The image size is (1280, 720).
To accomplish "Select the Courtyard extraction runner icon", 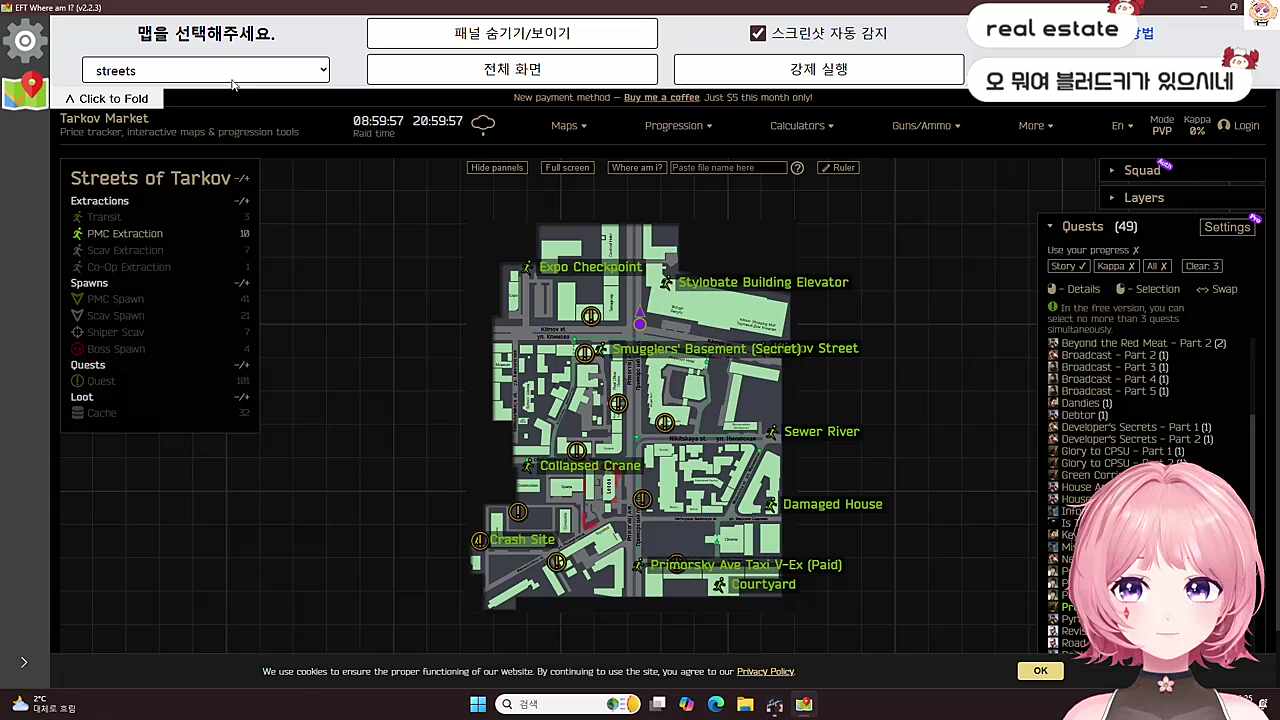I will pyautogui.click(x=719, y=585).
